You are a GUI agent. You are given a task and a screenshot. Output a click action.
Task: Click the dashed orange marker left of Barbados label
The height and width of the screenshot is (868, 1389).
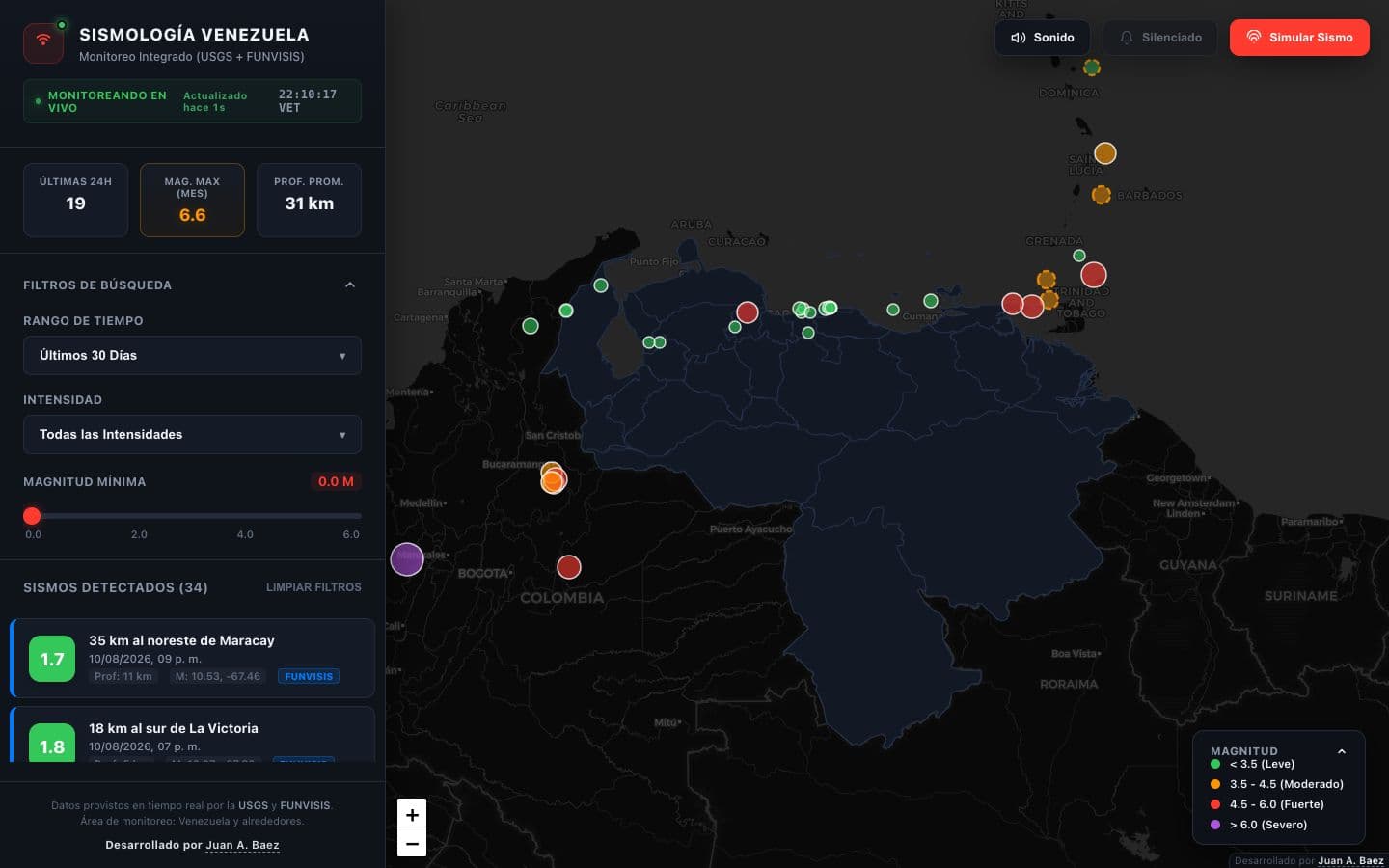pos(1101,195)
